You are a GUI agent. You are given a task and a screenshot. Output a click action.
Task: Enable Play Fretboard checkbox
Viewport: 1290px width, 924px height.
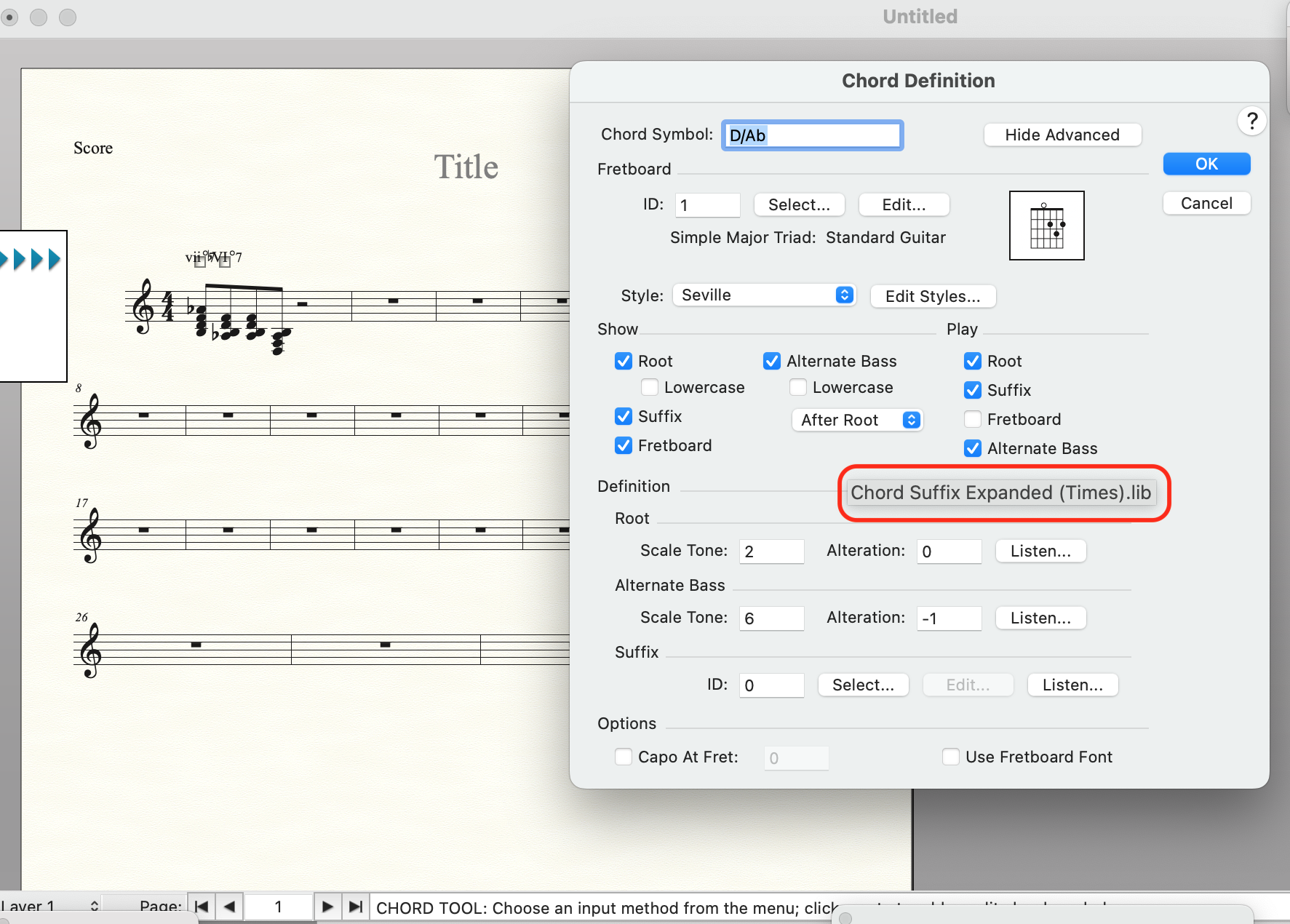click(973, 419)
